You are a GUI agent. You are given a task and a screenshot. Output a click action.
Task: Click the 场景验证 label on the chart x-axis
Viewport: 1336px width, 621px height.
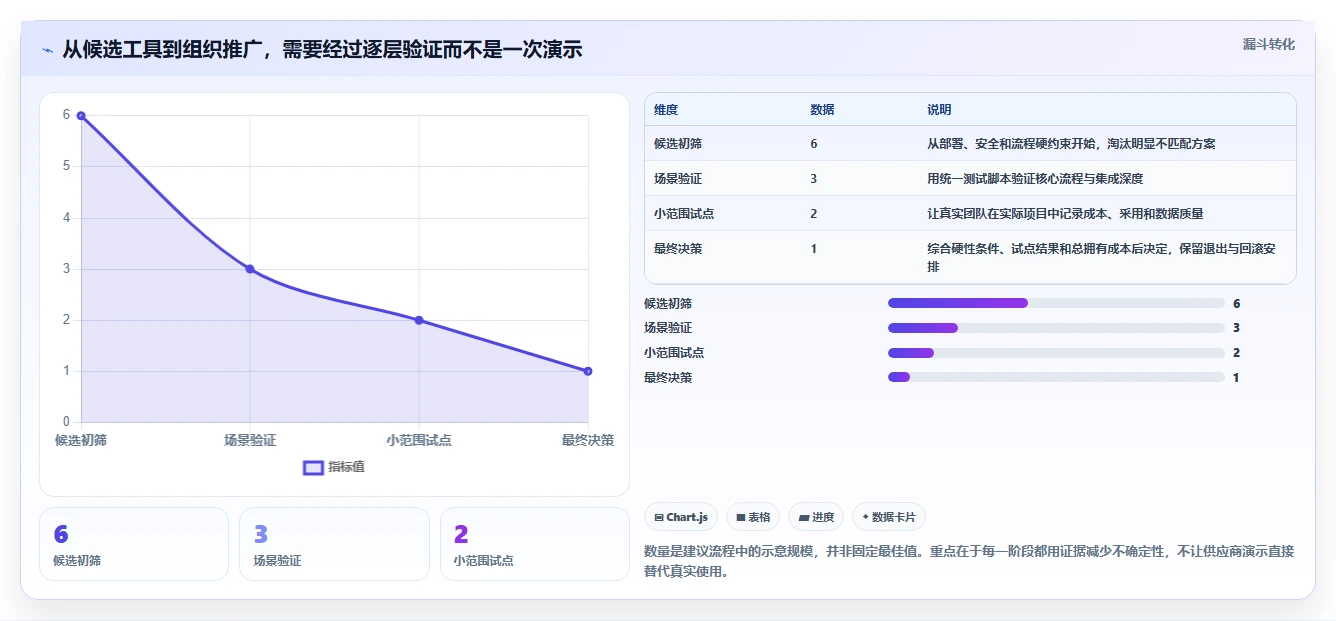coord(250,440)
